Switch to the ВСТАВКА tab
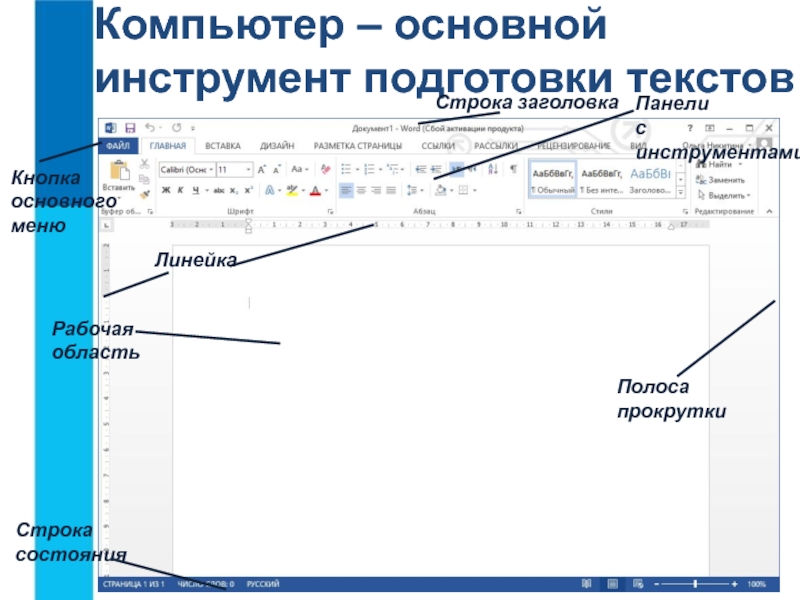 pyautogui.click(x=222, y=146)
